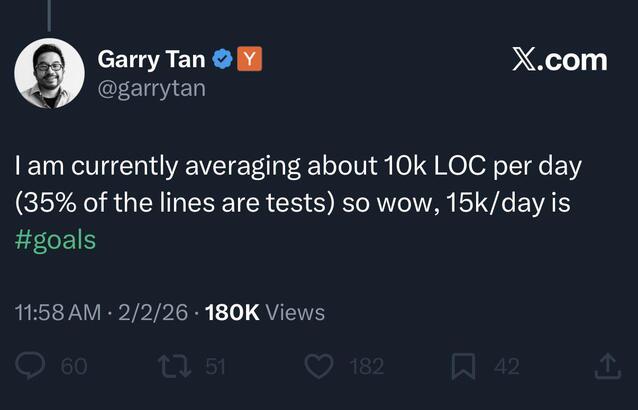This screenshot has width=638, height=410.
Task: Open Garry Tan's profile photo
Action: [x=49, y=73]
